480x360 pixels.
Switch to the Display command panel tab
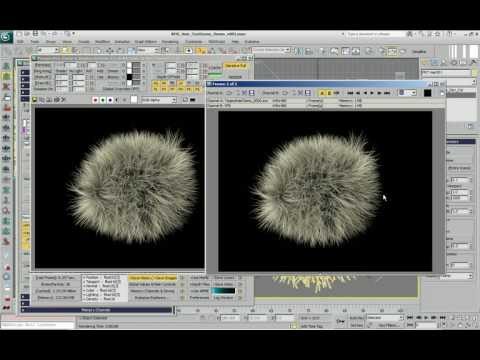click(x=463, y=62)
